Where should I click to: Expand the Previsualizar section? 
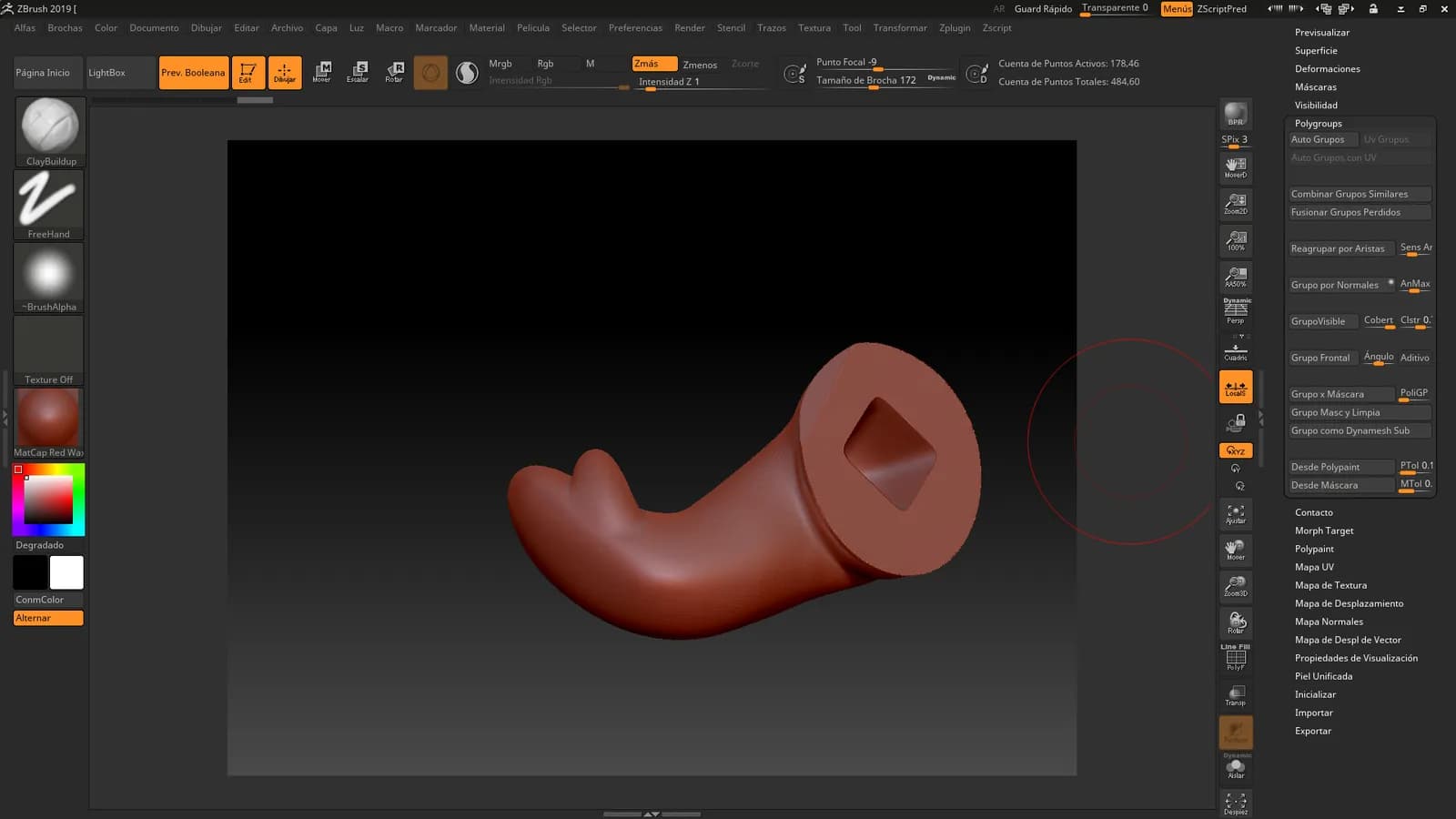coord(1322,33)
